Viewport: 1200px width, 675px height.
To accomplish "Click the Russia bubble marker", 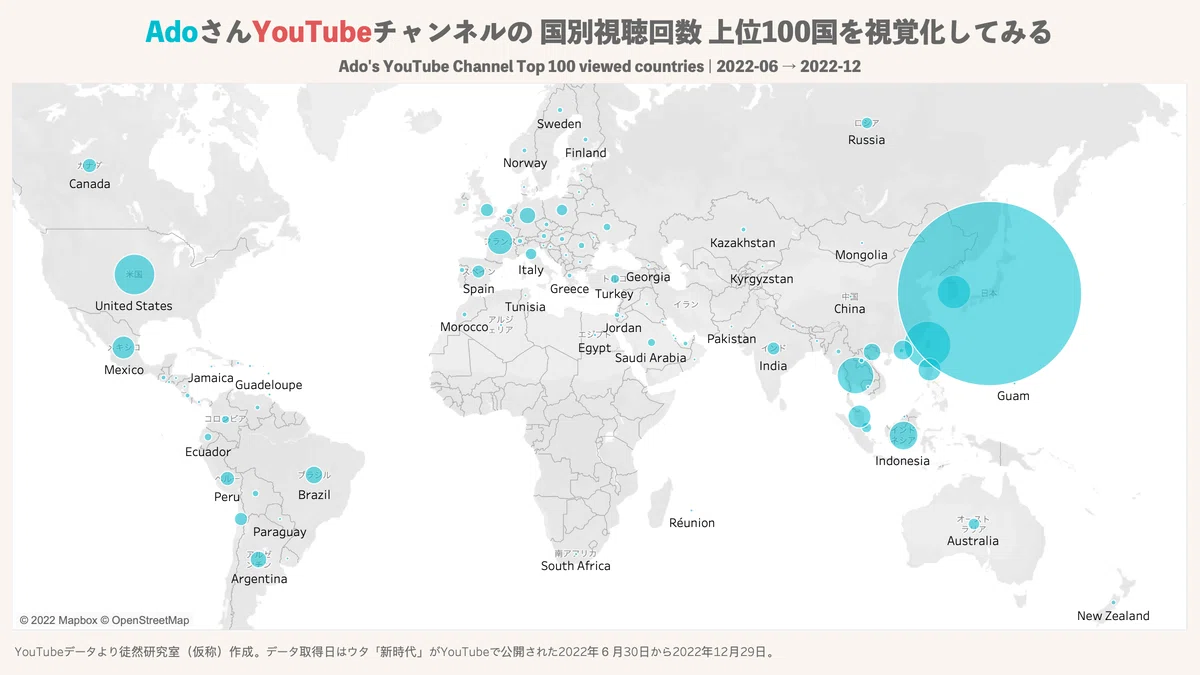I will coord(867,123).
